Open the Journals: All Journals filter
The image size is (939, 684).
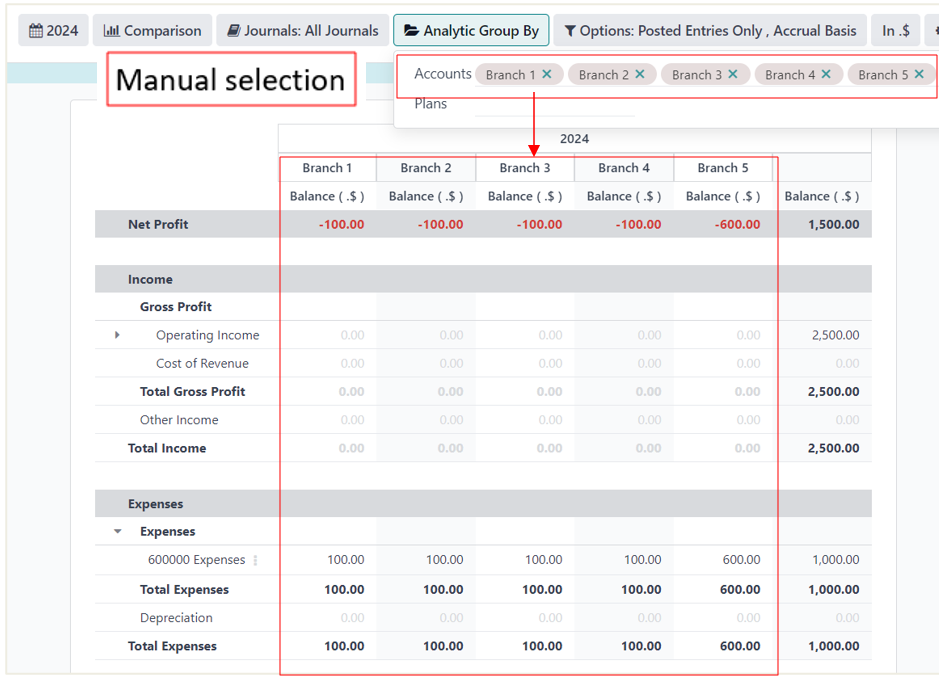coord(302,31)
